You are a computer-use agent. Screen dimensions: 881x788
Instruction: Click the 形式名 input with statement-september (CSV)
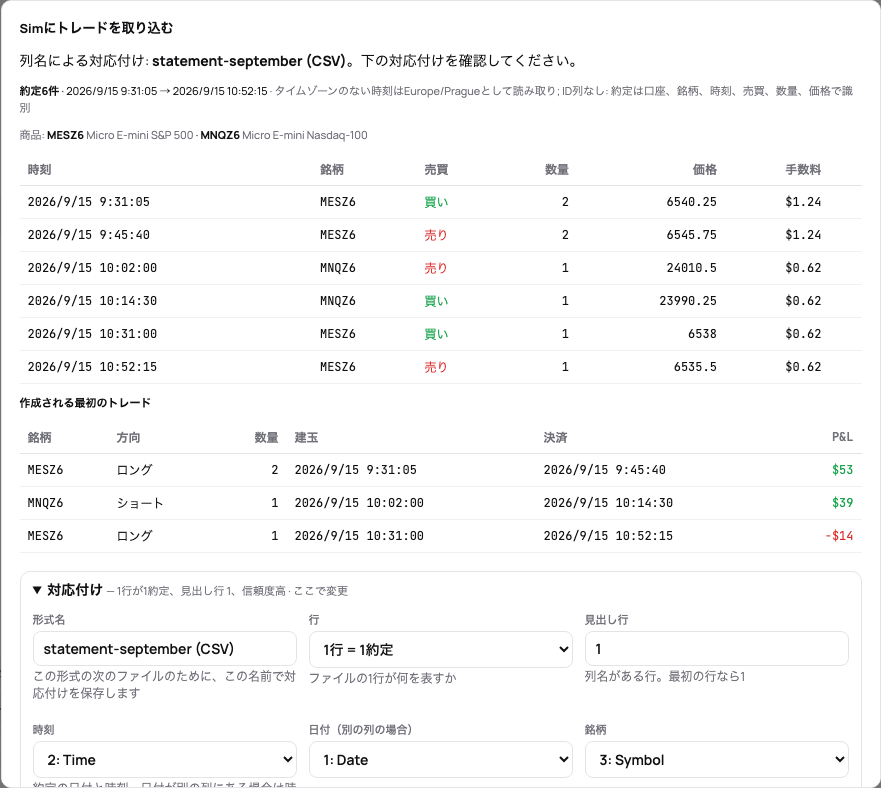coord(165,649)
